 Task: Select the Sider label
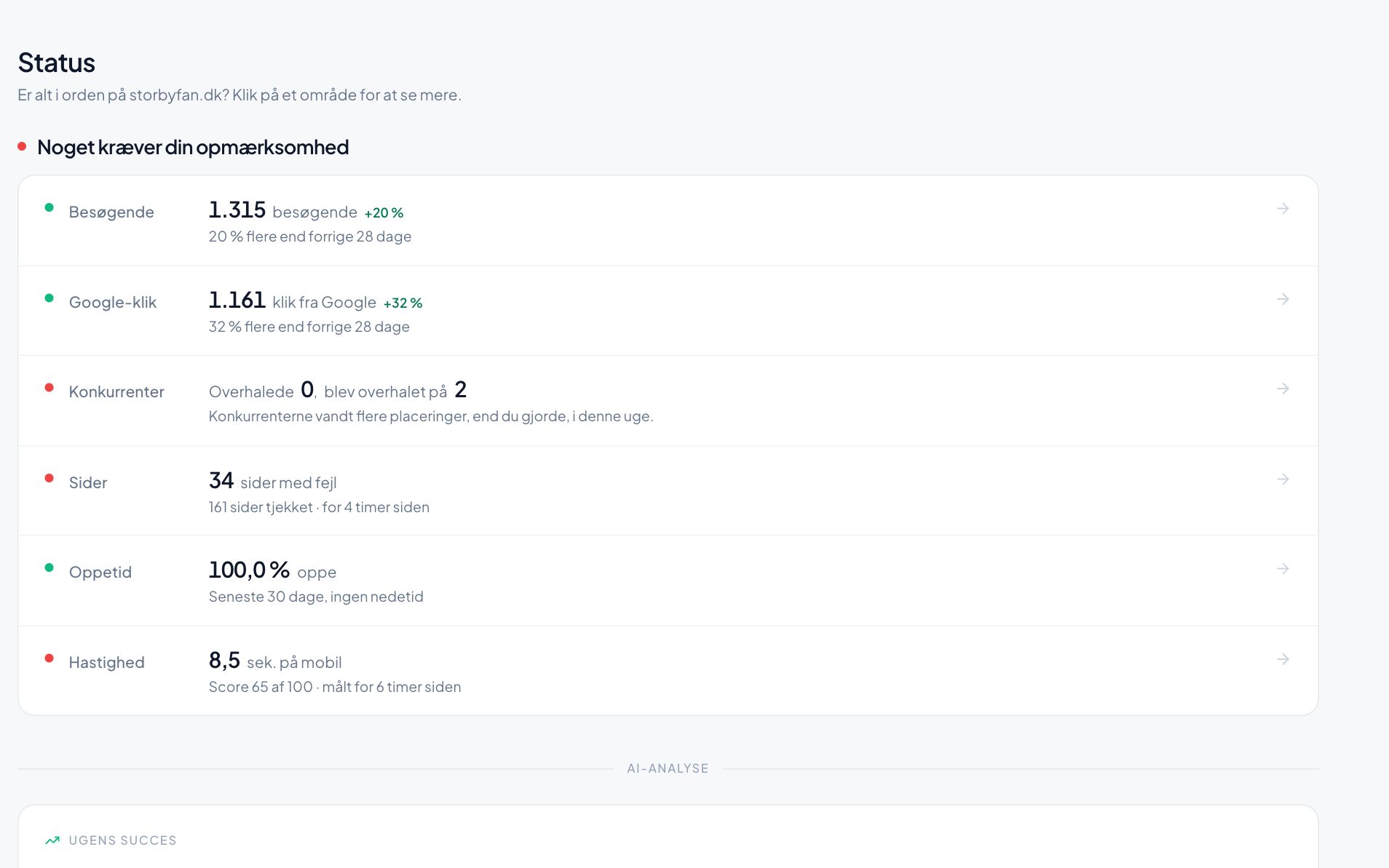coord(88,482)
